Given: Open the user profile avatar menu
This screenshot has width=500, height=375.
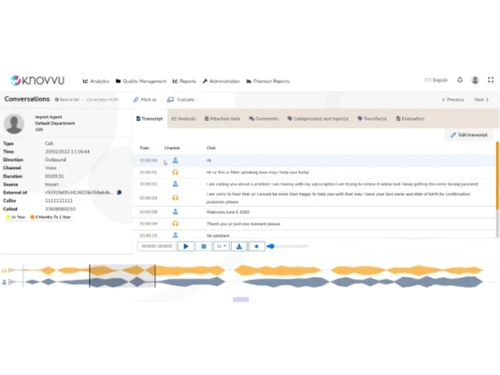Looking at the screenshot, I should point(475,80).
